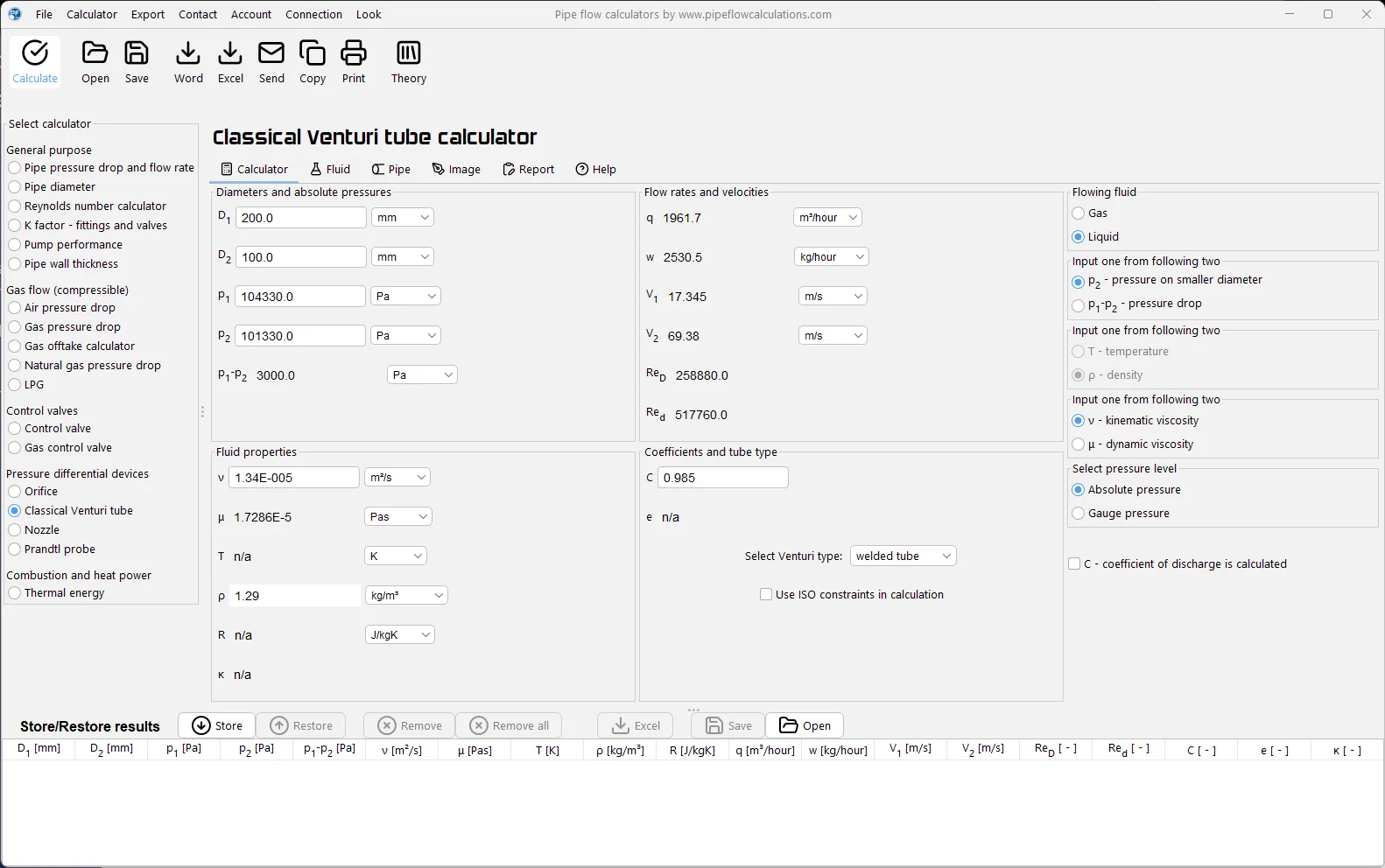This screenshot has width=1385, height=868.
Task: Open the Account menu
Action: 251,14
